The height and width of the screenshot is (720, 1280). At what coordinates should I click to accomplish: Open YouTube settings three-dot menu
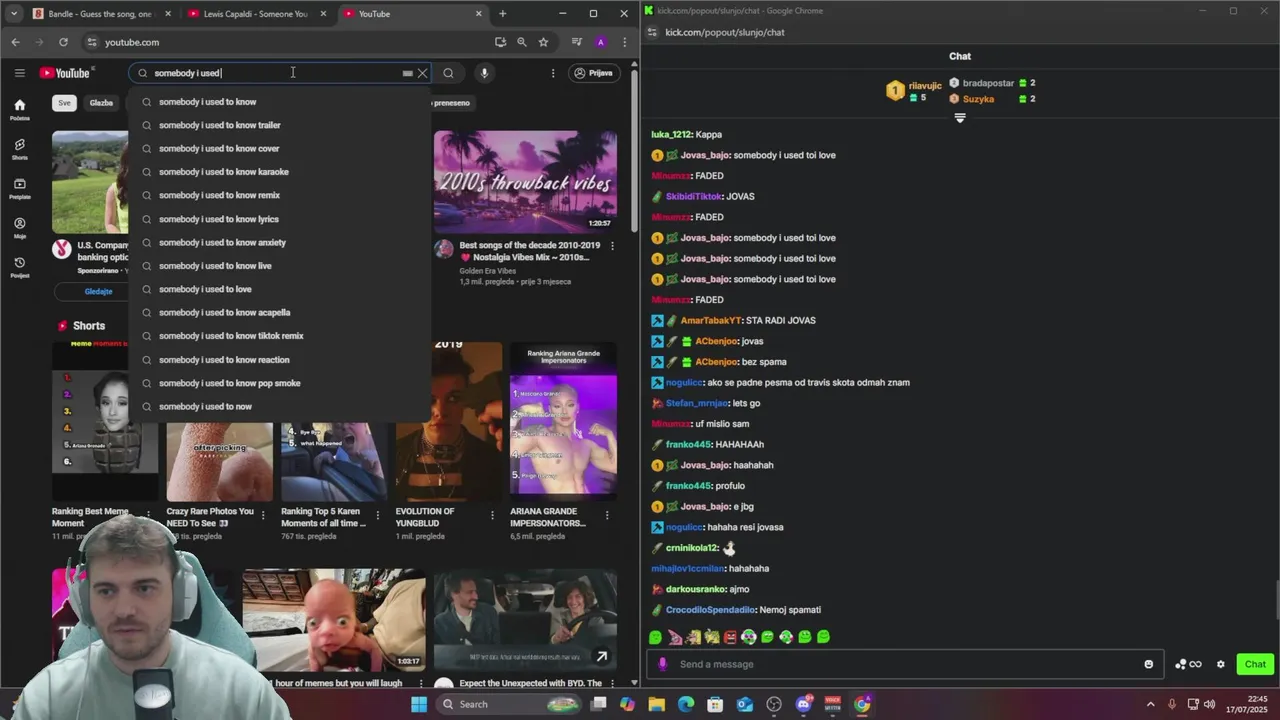[552, 73]
